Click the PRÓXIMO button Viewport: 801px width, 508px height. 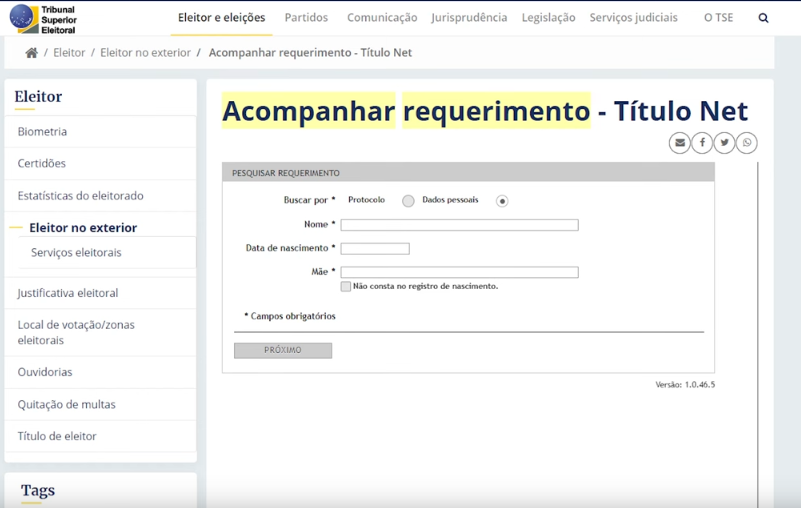click(283, 350)
